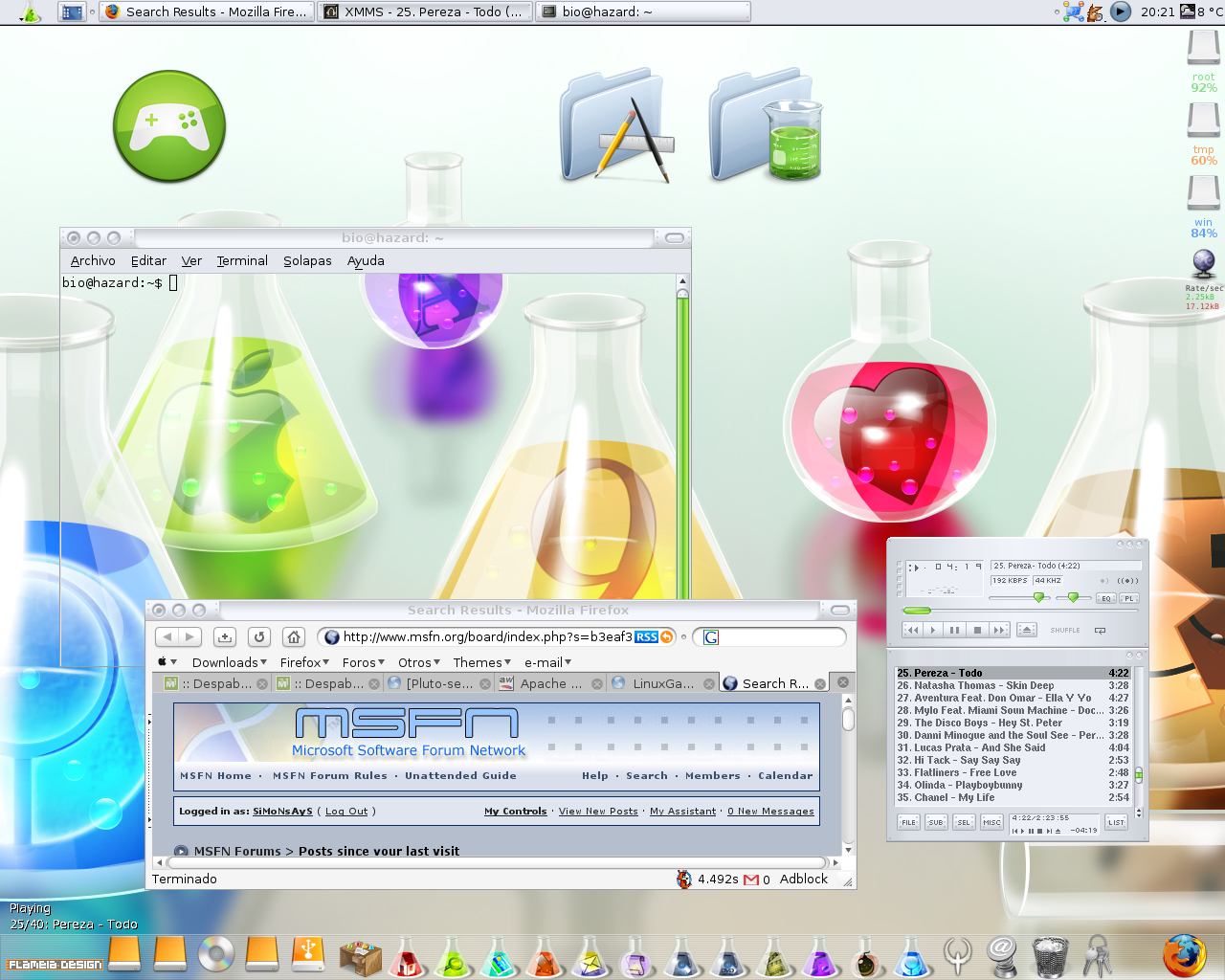Toggle SHUFFLE in XMMS
The image size is (1225, 980).
pyautogui.click(x=1065, y=630)
